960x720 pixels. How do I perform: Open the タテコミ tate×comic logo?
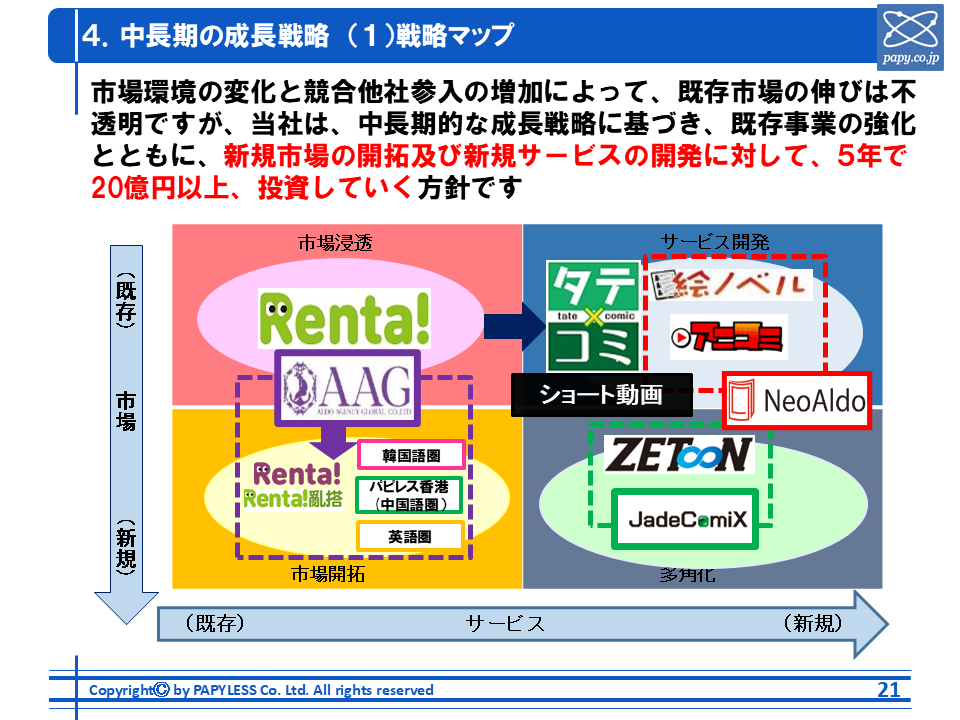click(593, 316)
